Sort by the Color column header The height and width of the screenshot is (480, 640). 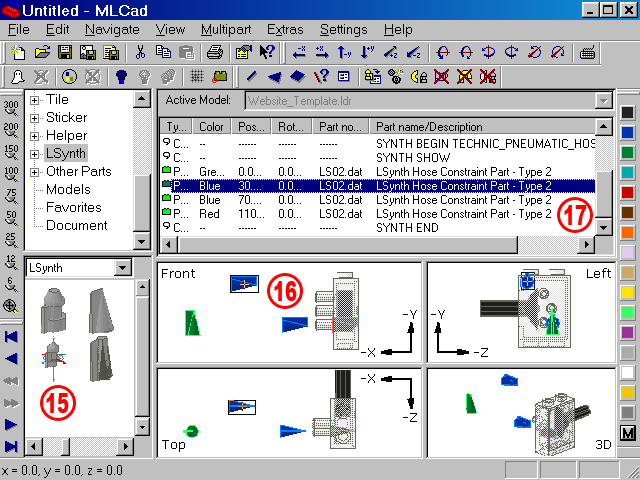[211, 127]
